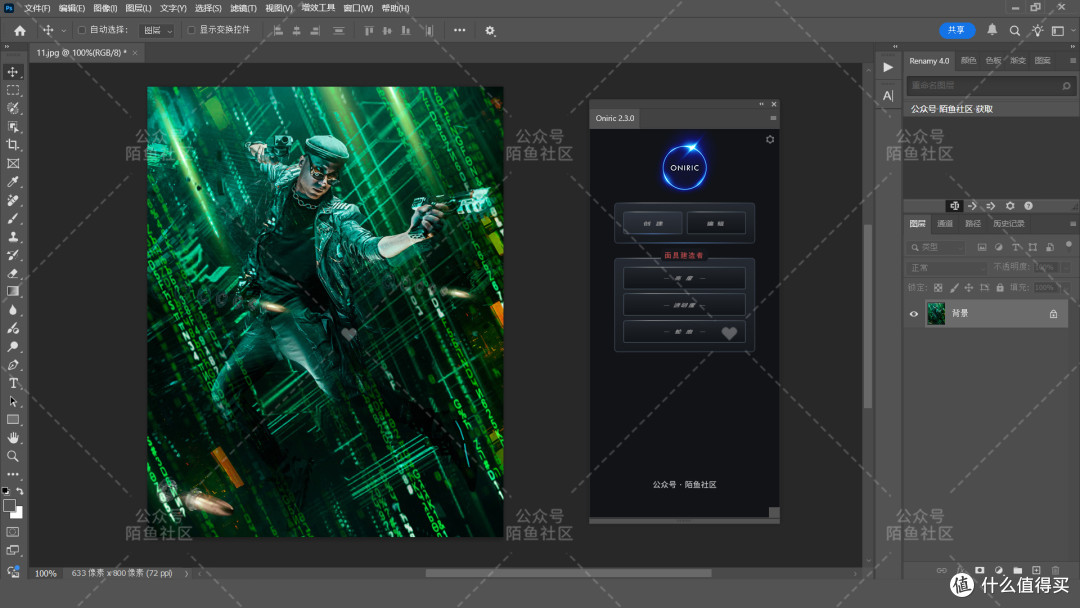Select the Eyedropper tool
The height and width of the screenshot is (608, 1080).
point(13,182)
